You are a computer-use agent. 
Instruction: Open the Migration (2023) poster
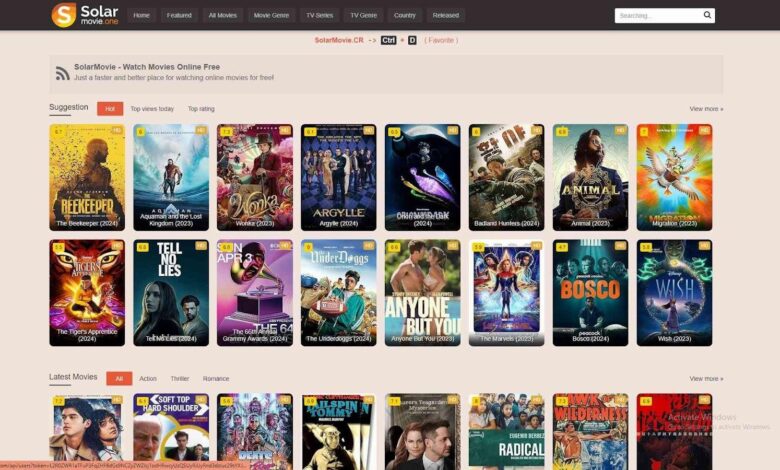tap(675, 177)
